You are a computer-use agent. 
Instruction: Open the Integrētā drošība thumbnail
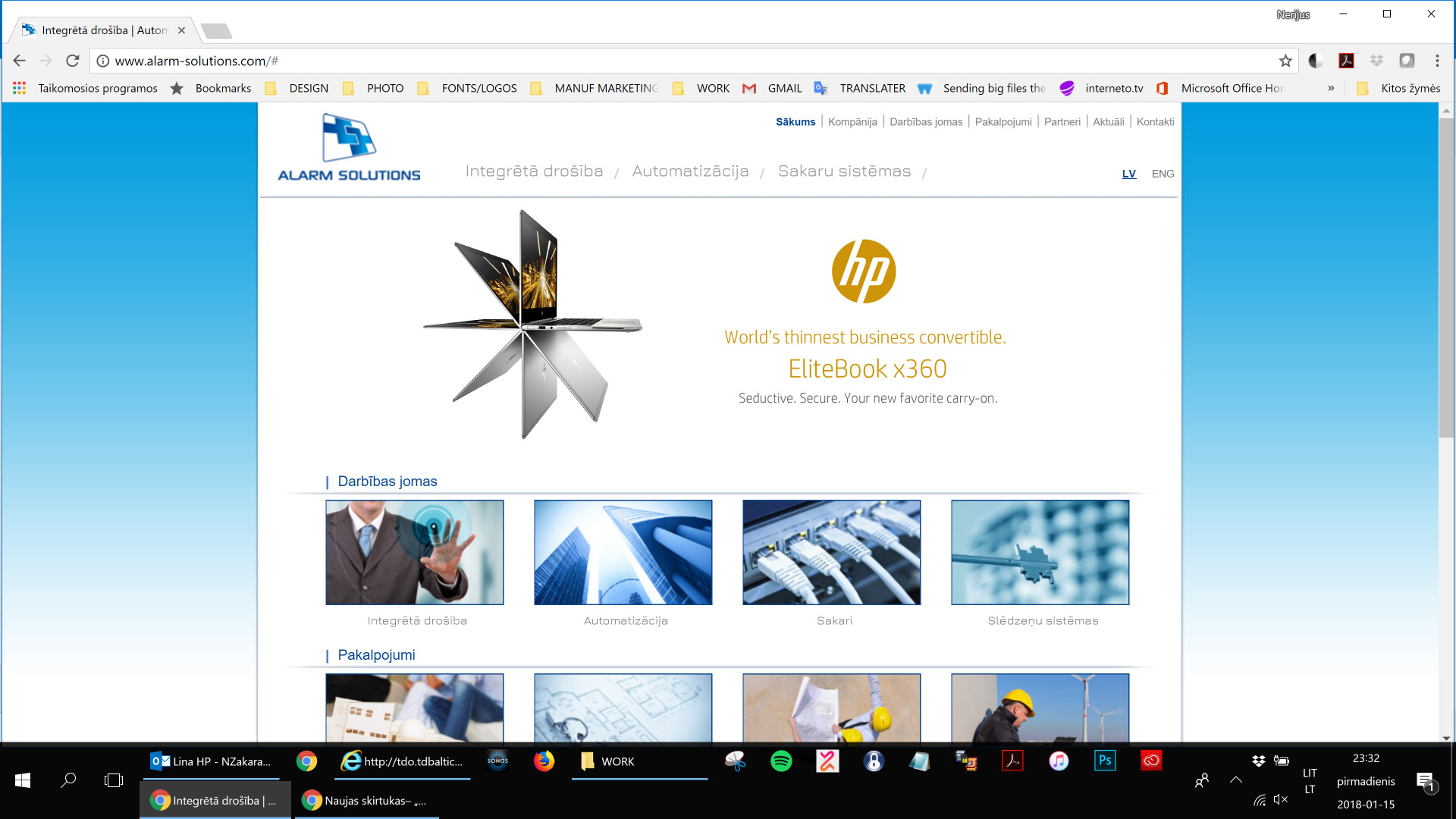coord(415,552)
